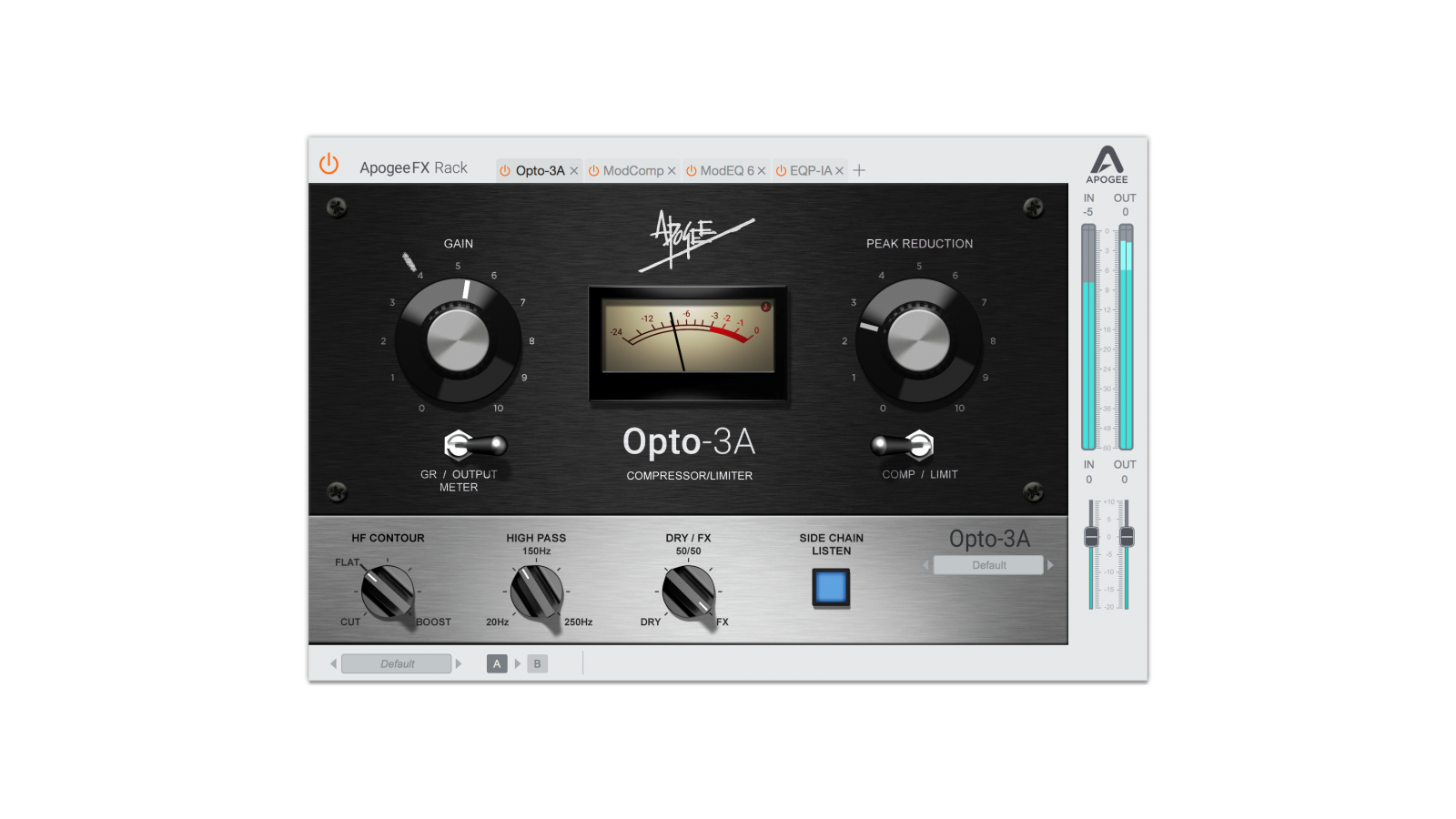
Task: Close the Opto-3A tab
Action: (x=574, y=171)
